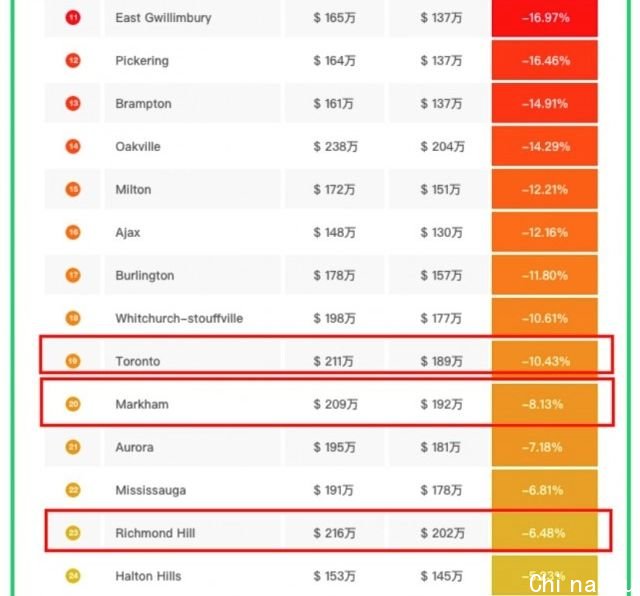
Task: Click the East Gwillimbury city name
Action: click(163, 18)
